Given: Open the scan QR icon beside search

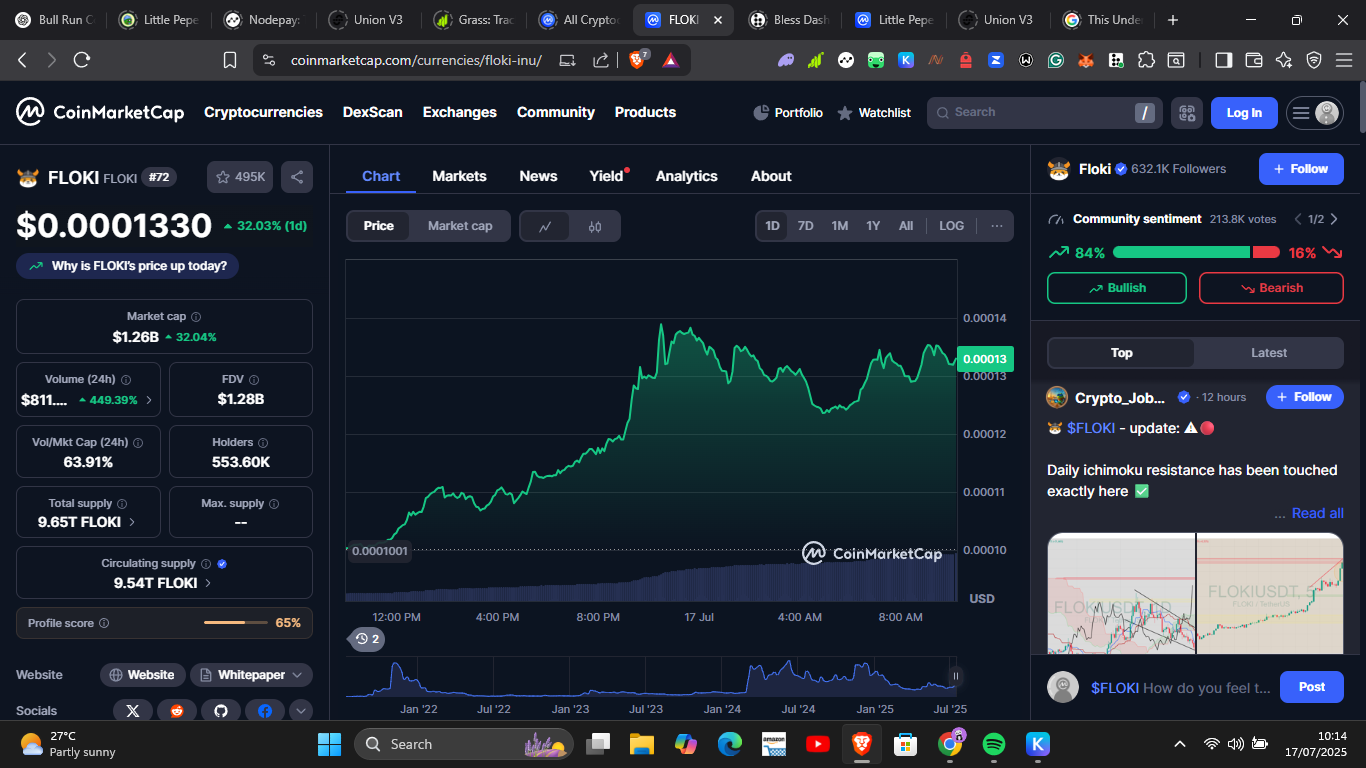Looking at the screenshot, I should click(x=1187, y=113).
